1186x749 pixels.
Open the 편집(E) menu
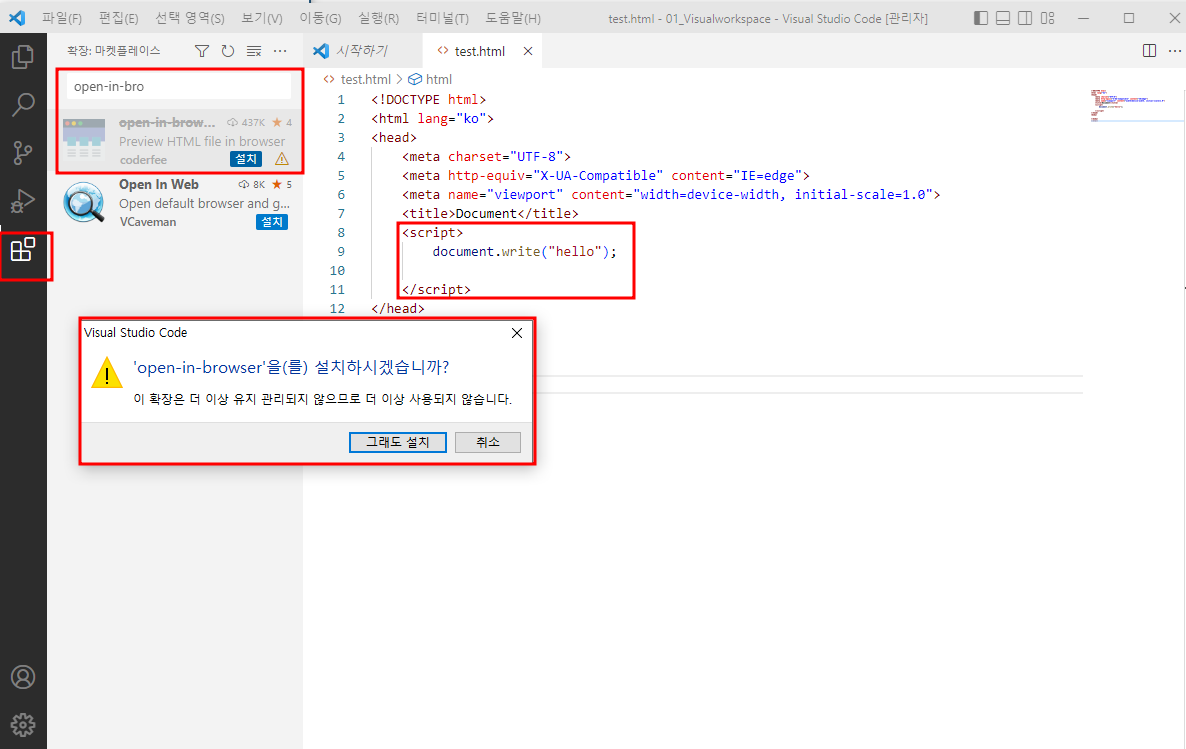pos(119,18)
